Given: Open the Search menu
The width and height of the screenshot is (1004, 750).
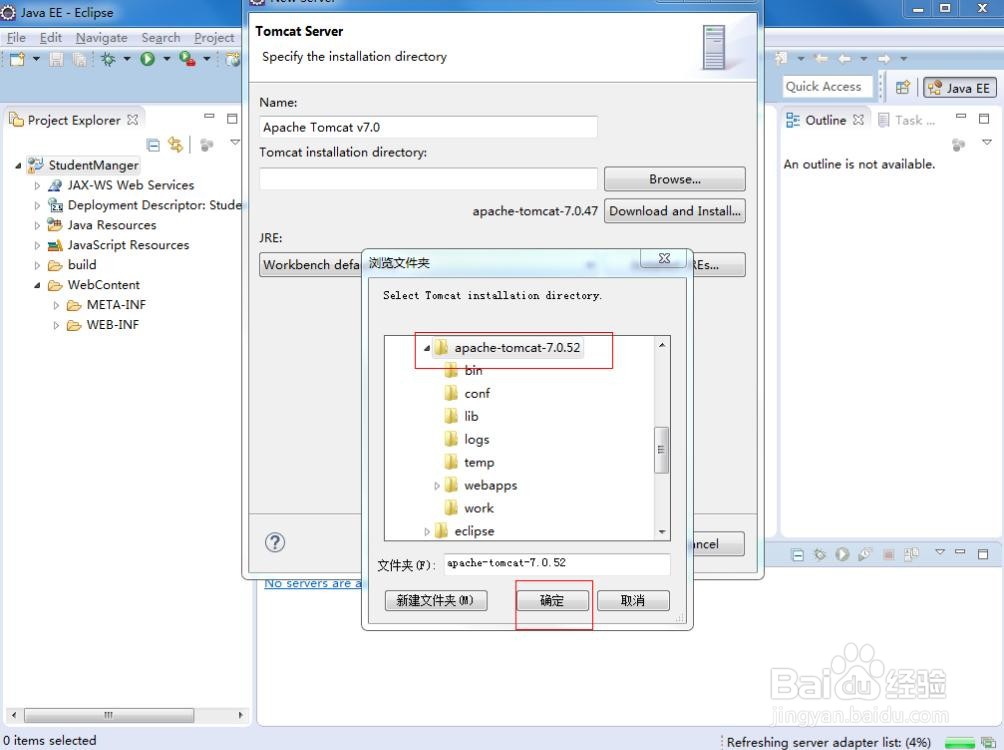Looking at the screenshot, I should 161,38.
